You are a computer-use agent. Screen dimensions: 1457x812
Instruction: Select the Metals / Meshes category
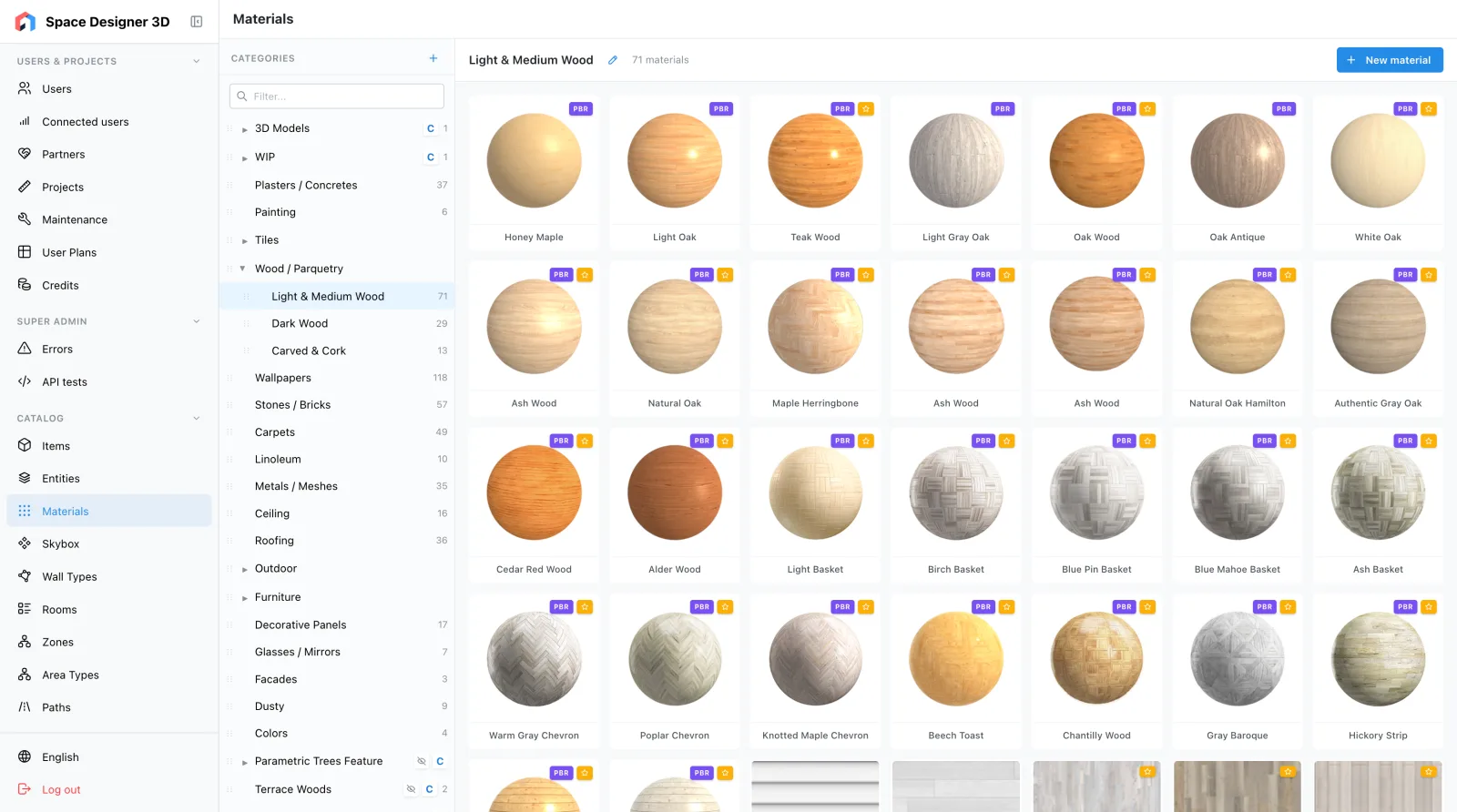[337, 486]
